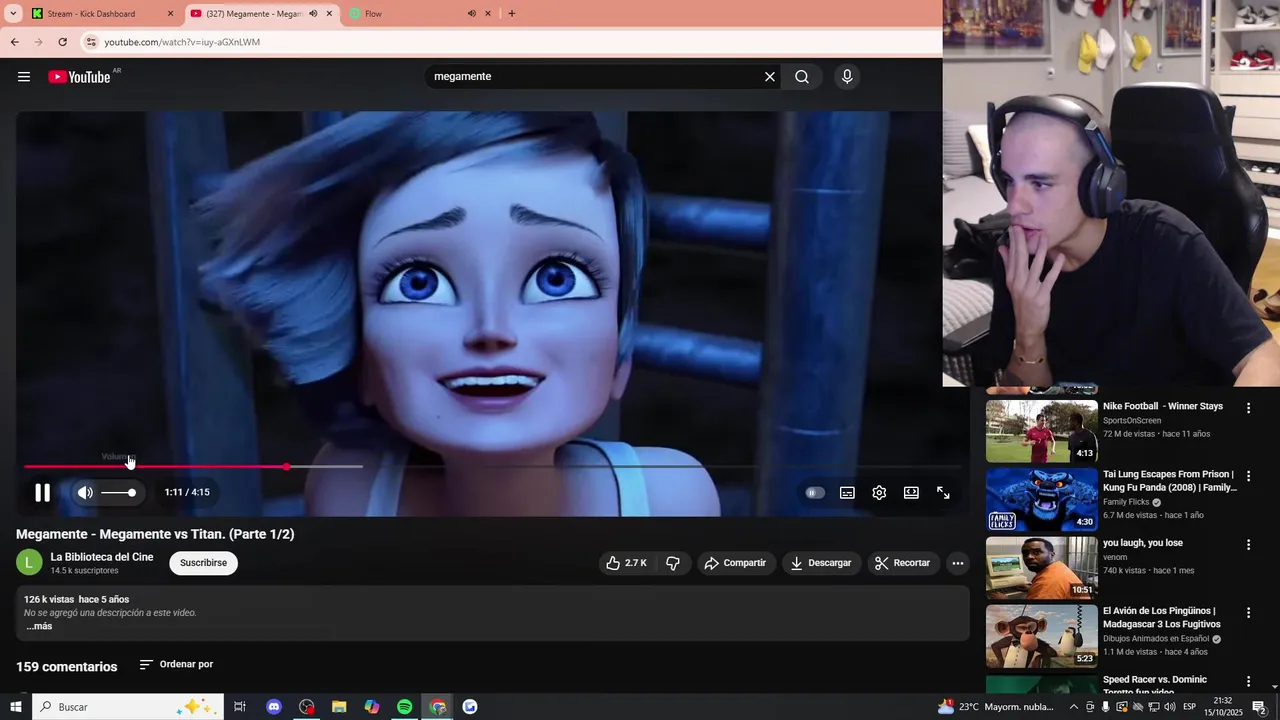Click the Descargar download button
Screen dimensions: 1280x720
pos(820,563)
